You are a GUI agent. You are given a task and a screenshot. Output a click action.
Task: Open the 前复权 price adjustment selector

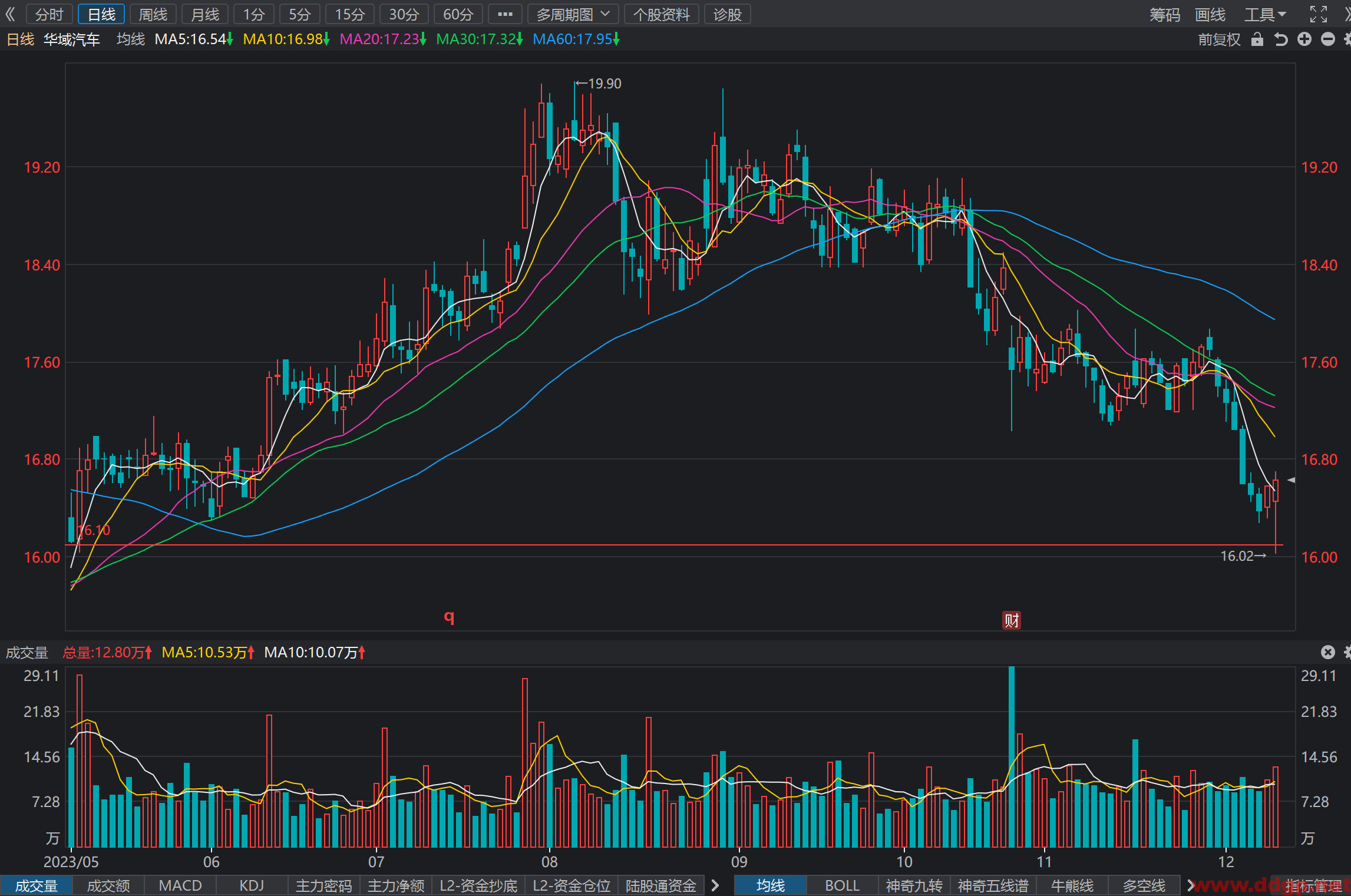(x=1219, y=39)
